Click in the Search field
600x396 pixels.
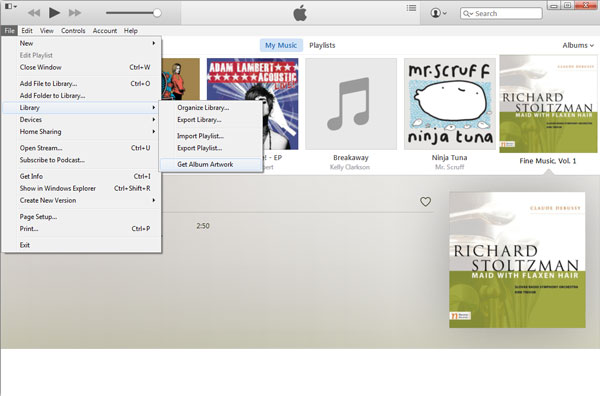pos(501,13)
